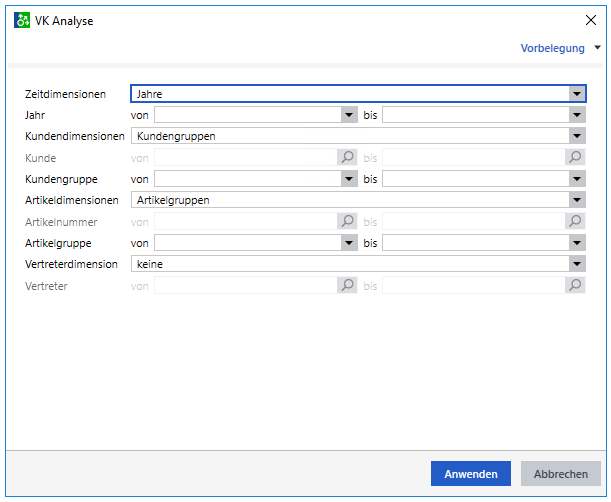Click the VK Analyse app icon
Image resolution: width=611 pixels, height=502 pixels.
point(22,20)
